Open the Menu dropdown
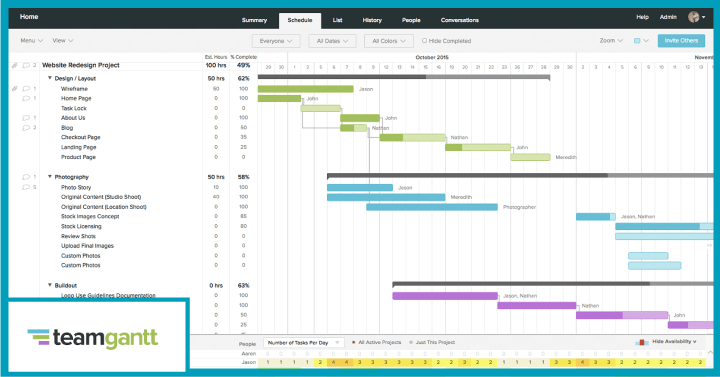 coord(31,40)
